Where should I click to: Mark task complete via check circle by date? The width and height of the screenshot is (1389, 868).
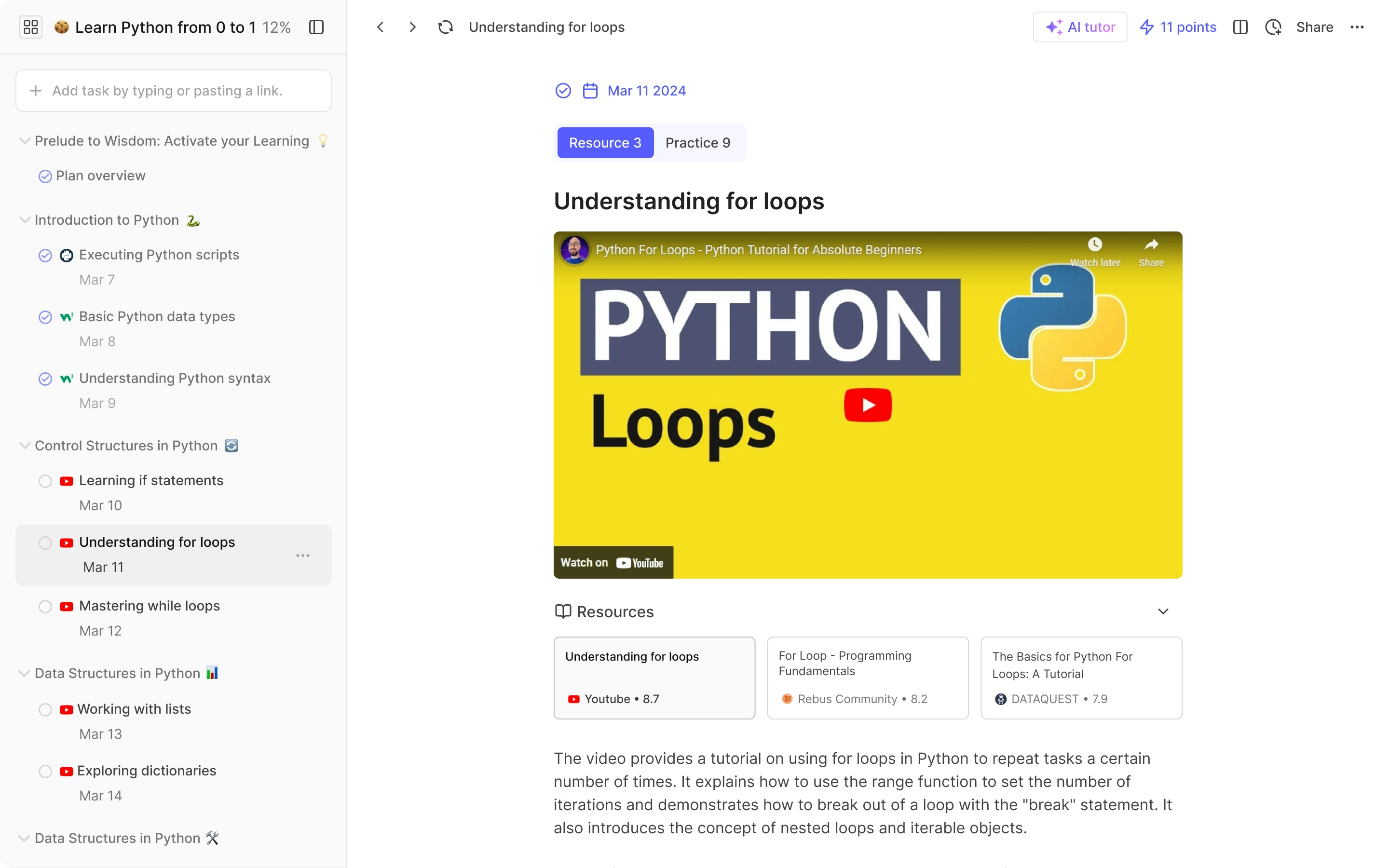pos(563,91)
